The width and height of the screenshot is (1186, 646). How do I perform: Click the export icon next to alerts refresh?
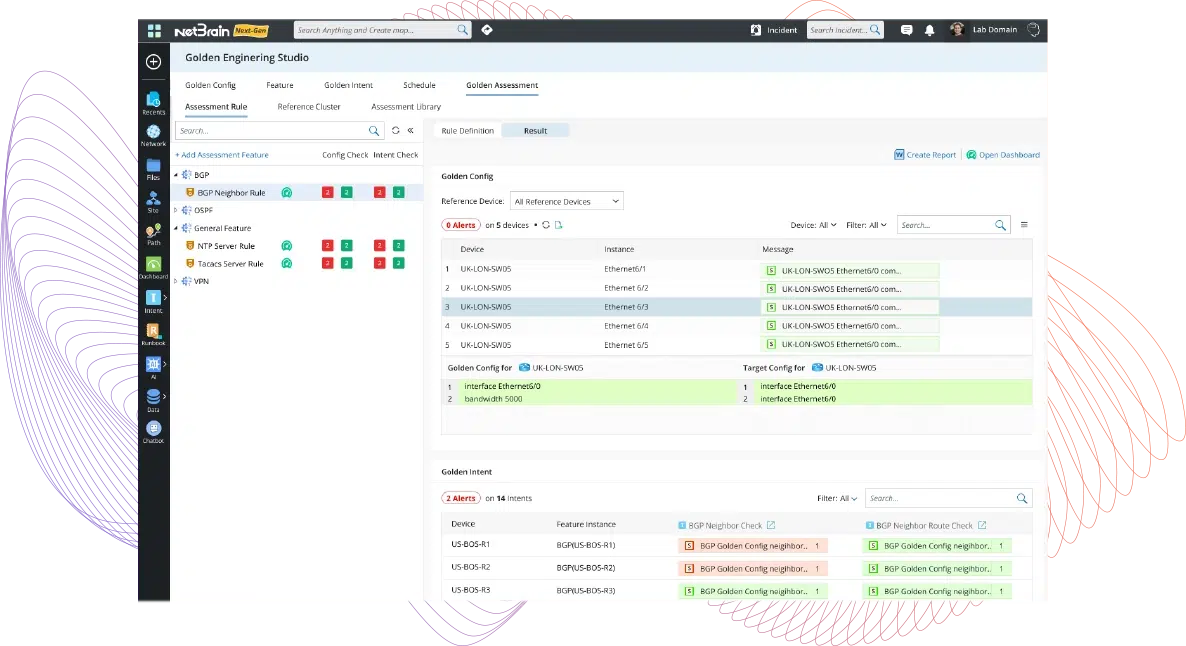(559, 225)
